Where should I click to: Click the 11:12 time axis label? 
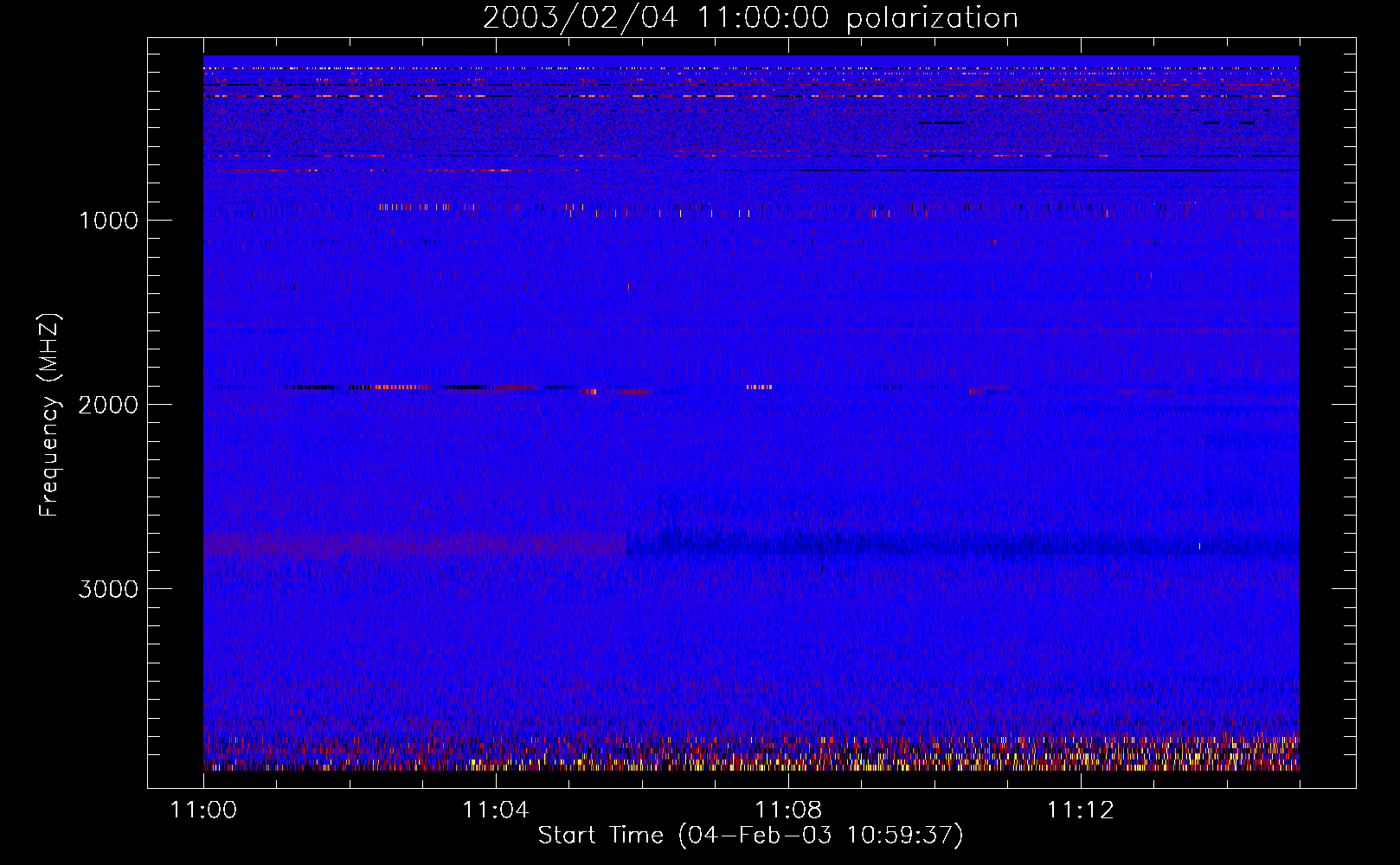coord(1081,811)
